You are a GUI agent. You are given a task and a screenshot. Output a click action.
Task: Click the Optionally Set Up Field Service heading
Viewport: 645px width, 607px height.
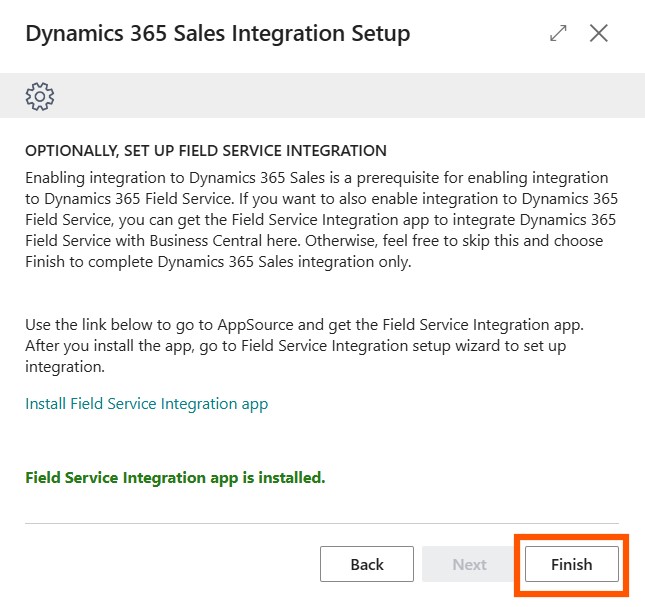point(205,151)
